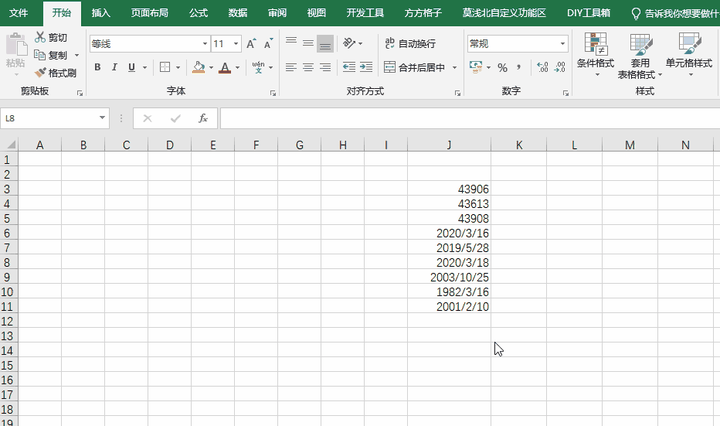Click the cell borders icon

(x=165, y=67)
